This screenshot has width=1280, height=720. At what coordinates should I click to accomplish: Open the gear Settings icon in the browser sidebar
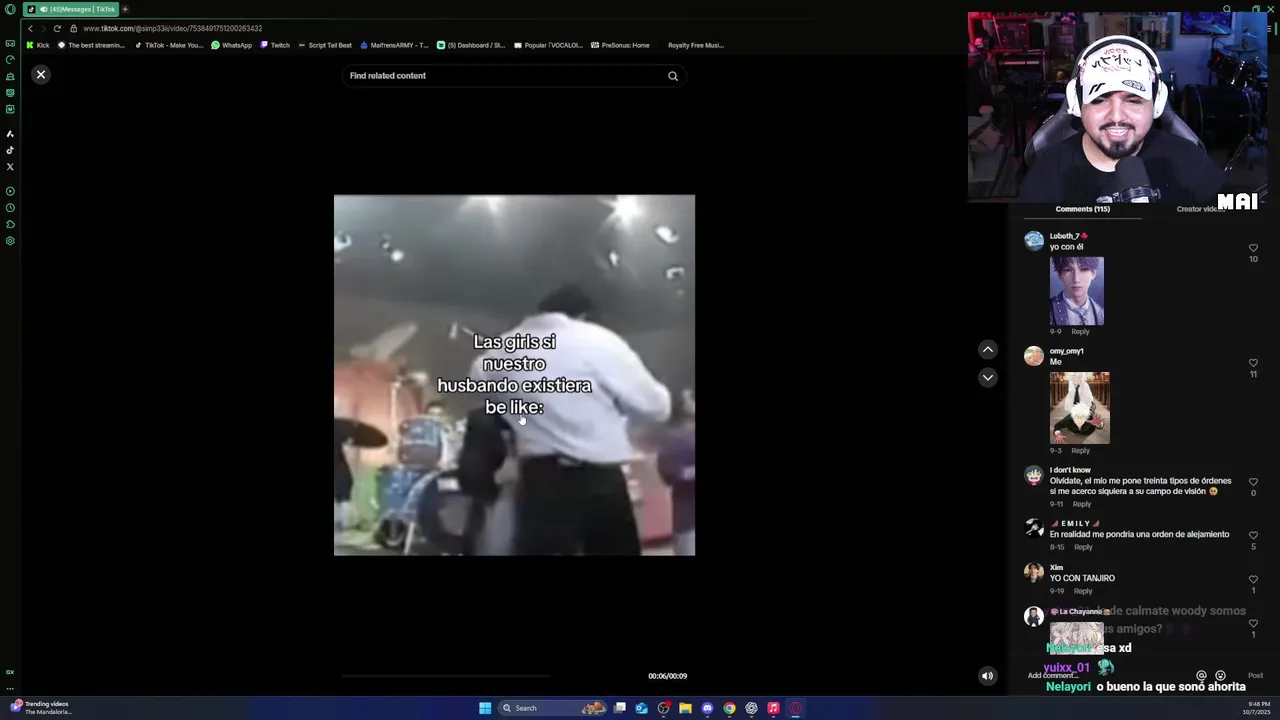pos(10,241)
